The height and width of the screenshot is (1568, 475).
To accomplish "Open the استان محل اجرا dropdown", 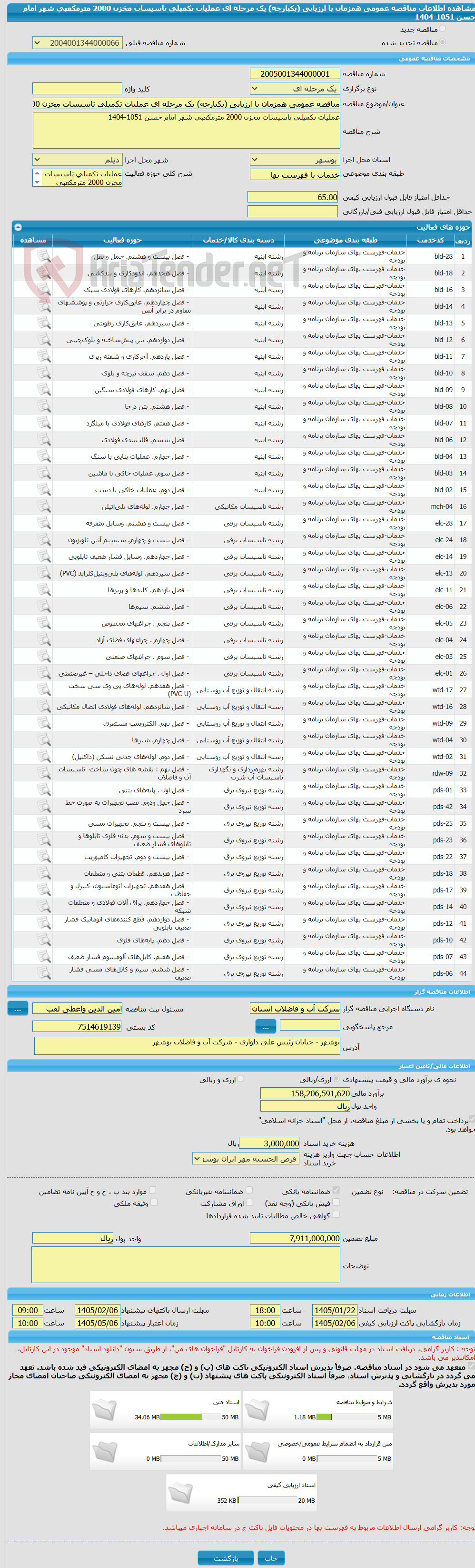I will point(295,160).
